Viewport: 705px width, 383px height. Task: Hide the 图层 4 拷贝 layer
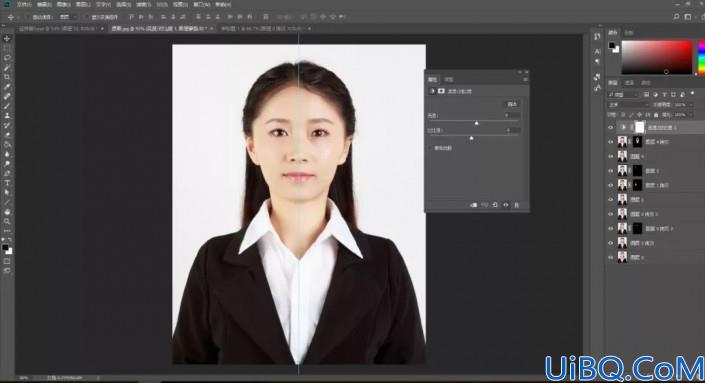[611, 142]
